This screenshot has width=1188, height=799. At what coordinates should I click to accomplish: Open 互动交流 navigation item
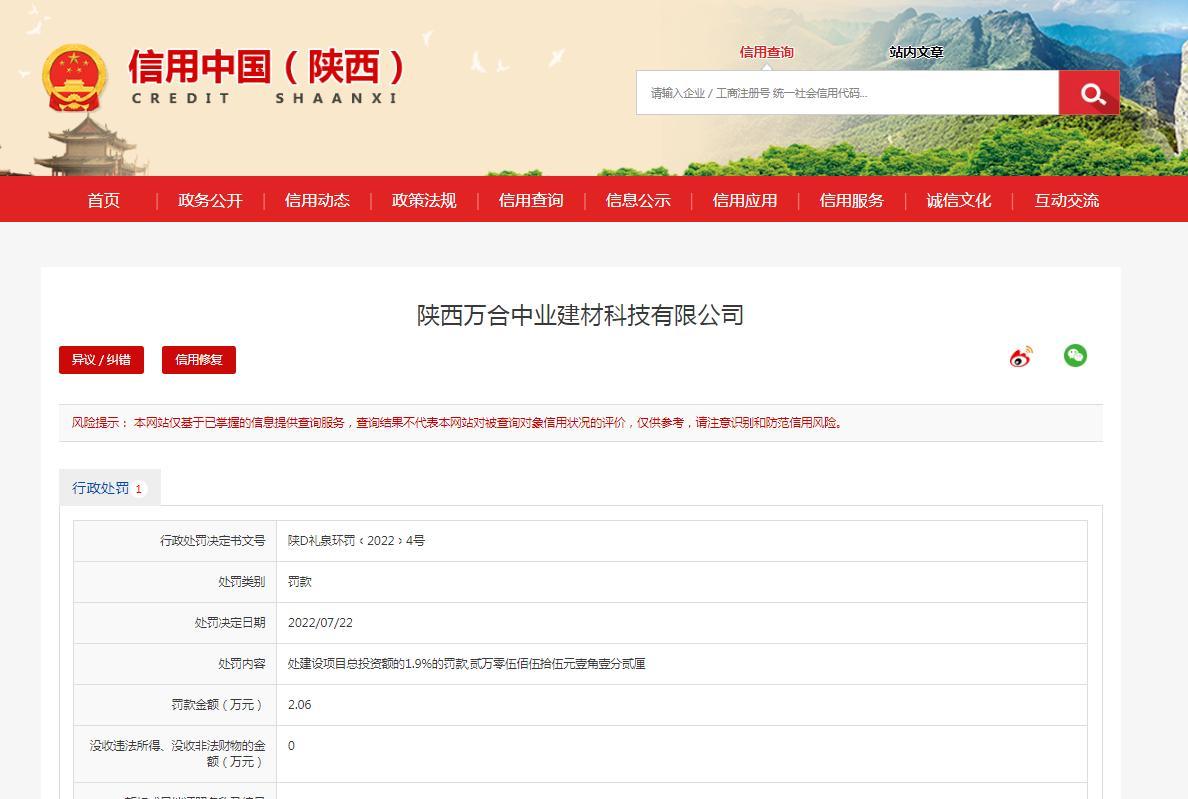(1067, 201)
